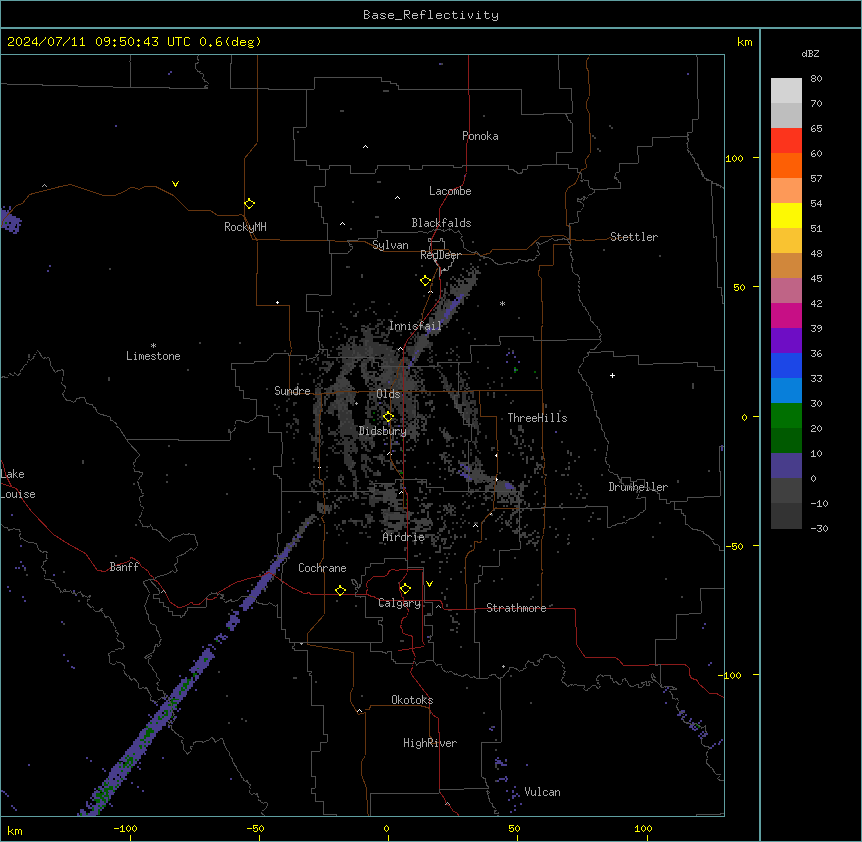This screenshot has width=862, height=842.
Task: Click the Sylvan label on map
Action: [390, 245]
